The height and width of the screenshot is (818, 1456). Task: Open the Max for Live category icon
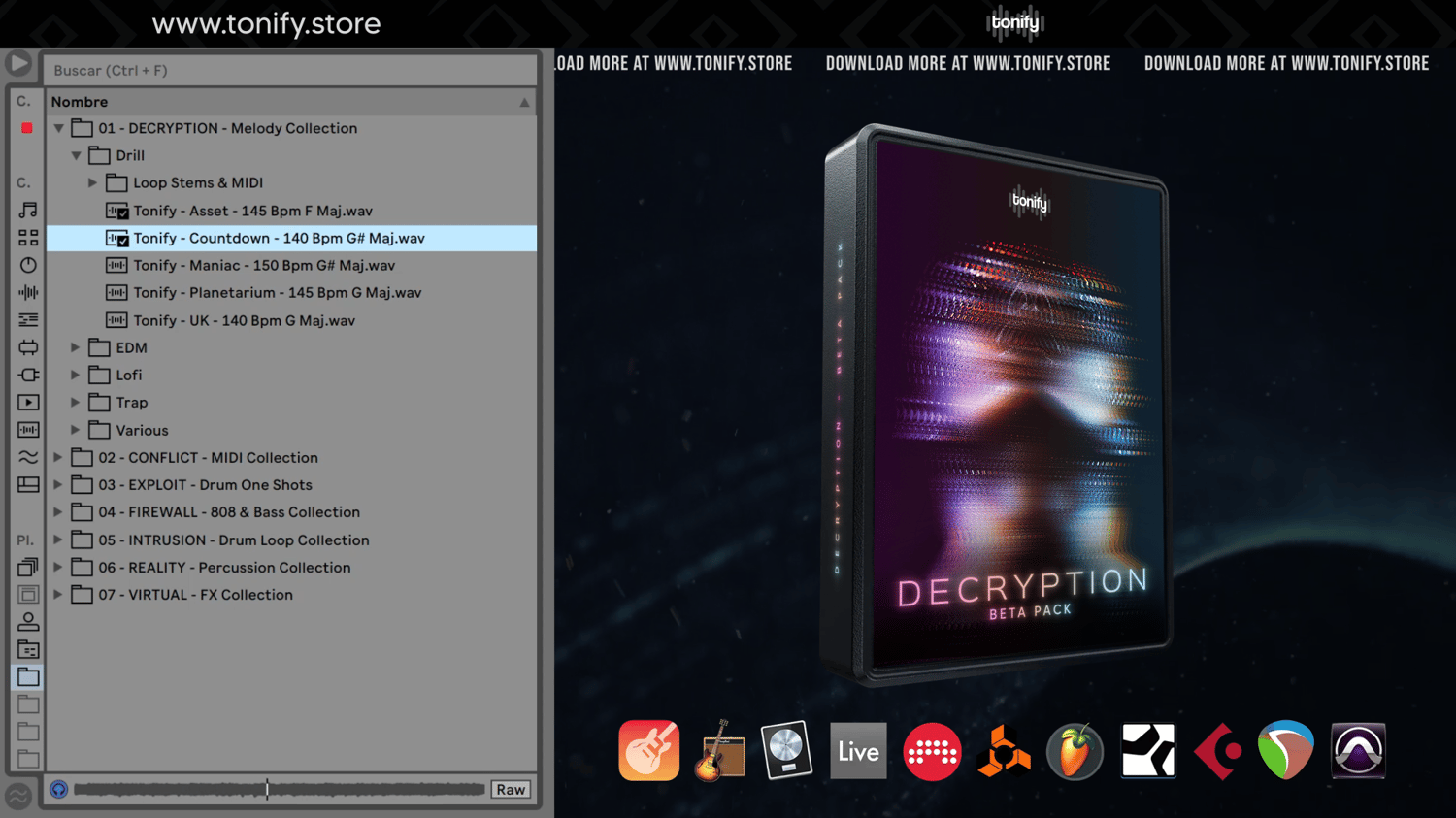coord(28,347)
